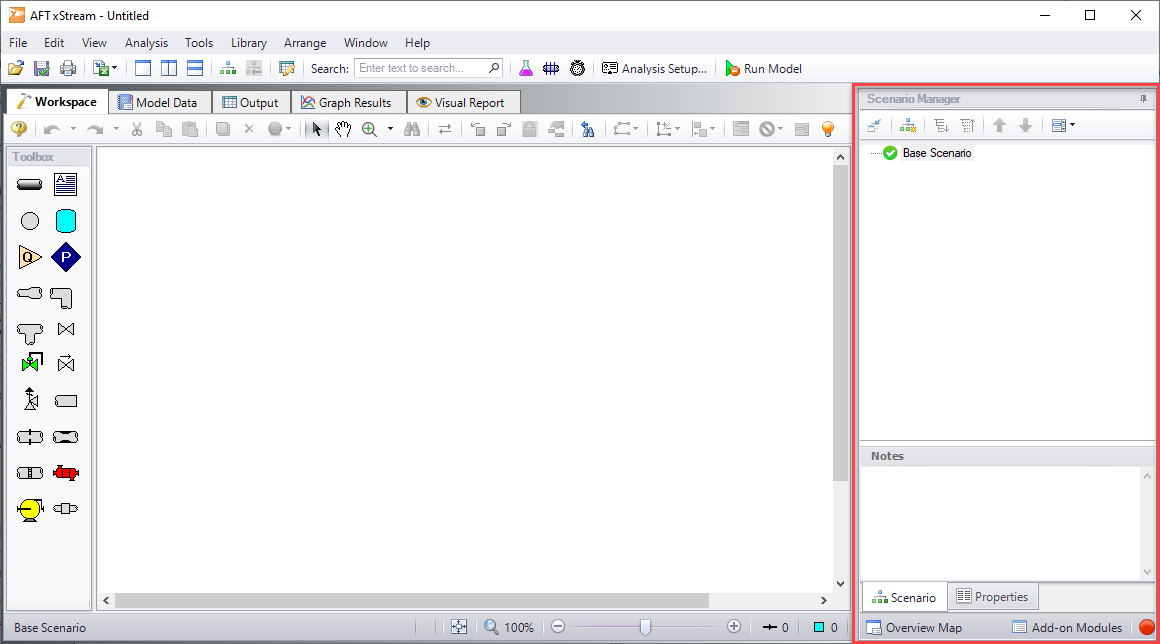The image size is (1160, 644).
Task: Open the Arrange menu
Action: point(305,43)
